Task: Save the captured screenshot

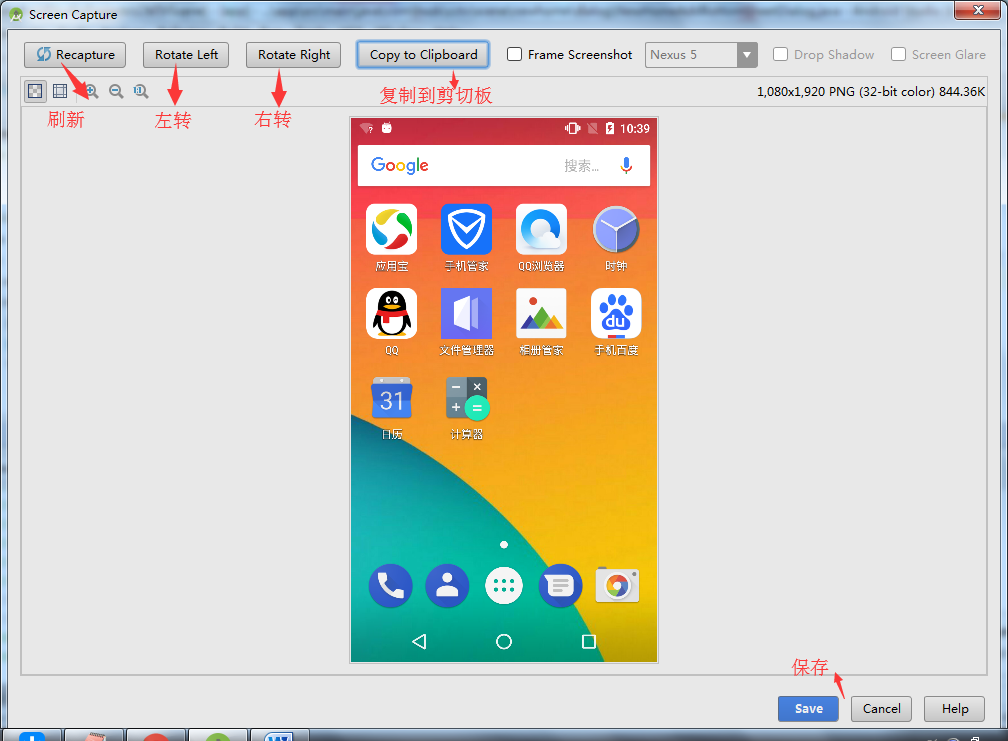Action: (808, 708)
